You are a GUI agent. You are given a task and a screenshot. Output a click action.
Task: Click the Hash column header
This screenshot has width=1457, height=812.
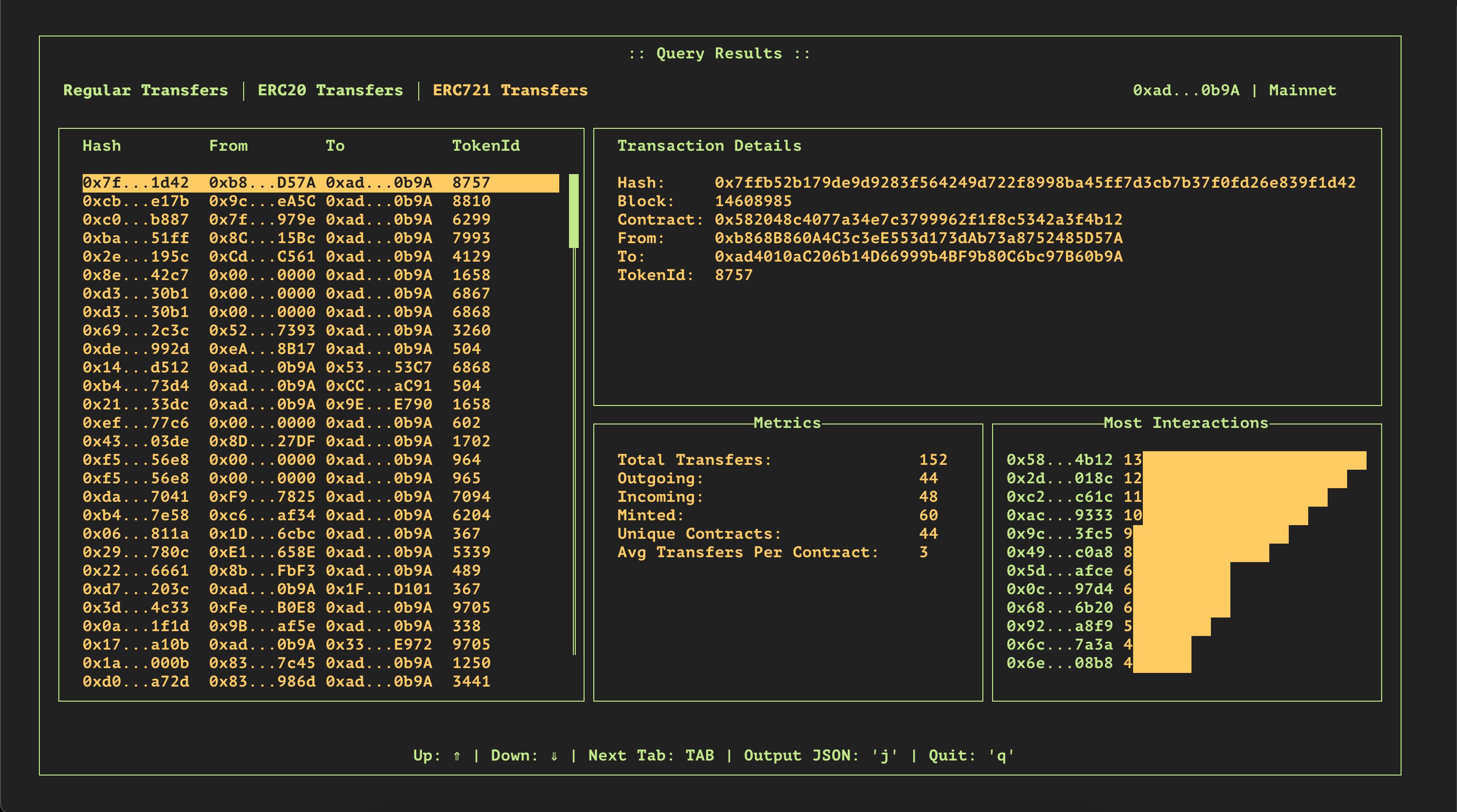(x=102, y=146)
